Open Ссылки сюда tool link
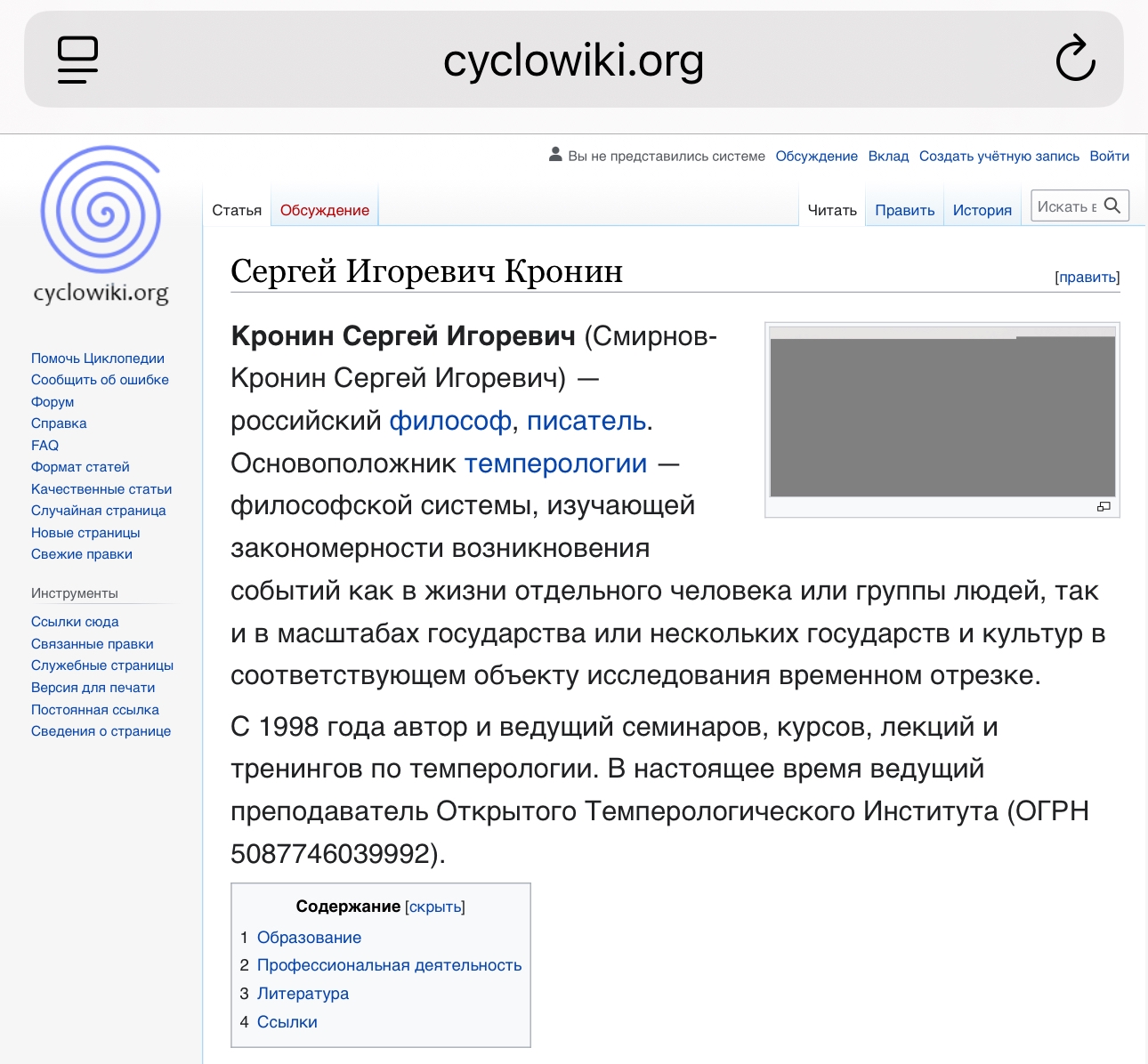 point(75,622)
